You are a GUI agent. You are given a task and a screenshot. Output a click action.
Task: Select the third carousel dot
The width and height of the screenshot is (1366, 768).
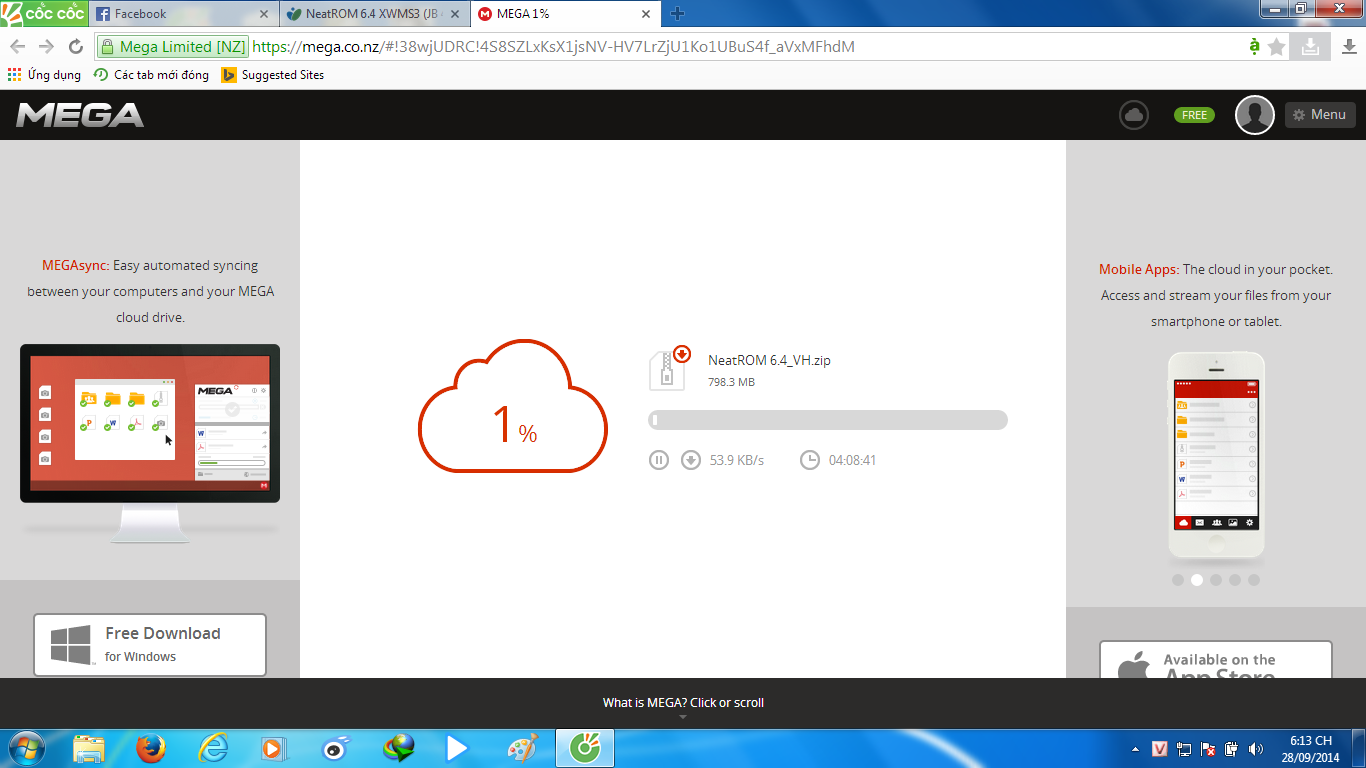click(1216, 580)
